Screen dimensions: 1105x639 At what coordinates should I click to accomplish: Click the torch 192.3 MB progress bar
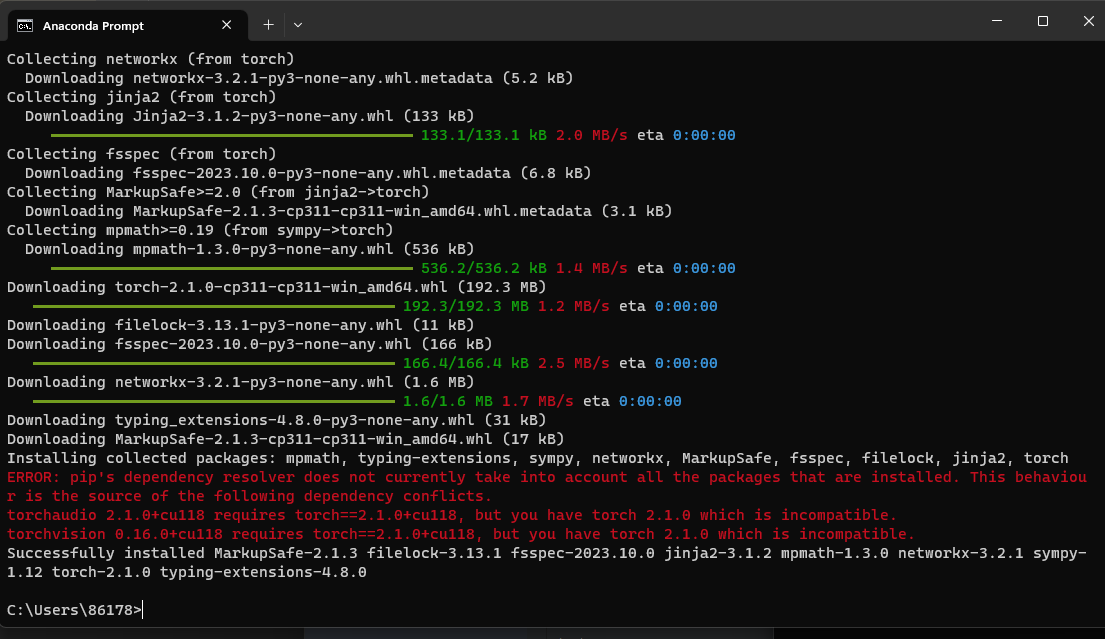coord(214,306)
